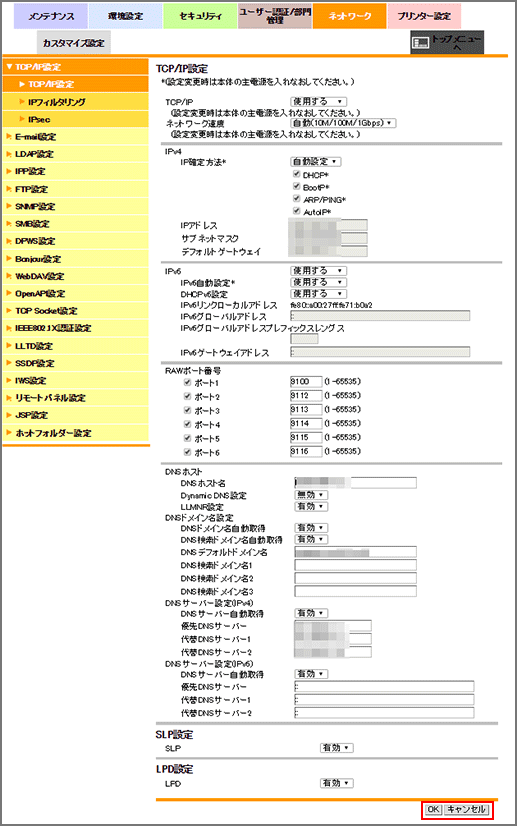
Task: Expand TCP Socket設定 in sidebar
Action: tap(76, 311)
